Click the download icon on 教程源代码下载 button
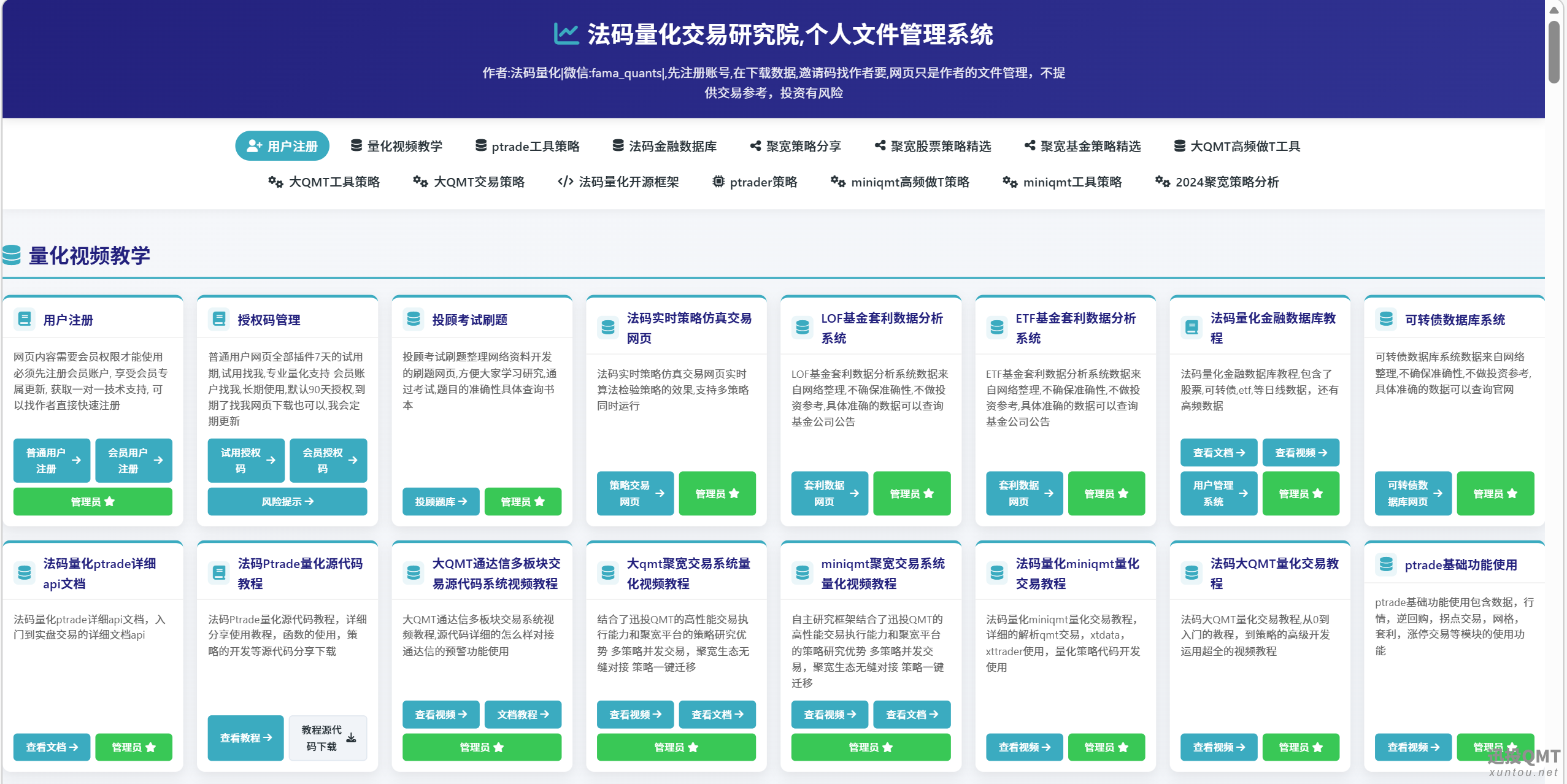Viewport: 1567px width, 784px height. (351, 738)
